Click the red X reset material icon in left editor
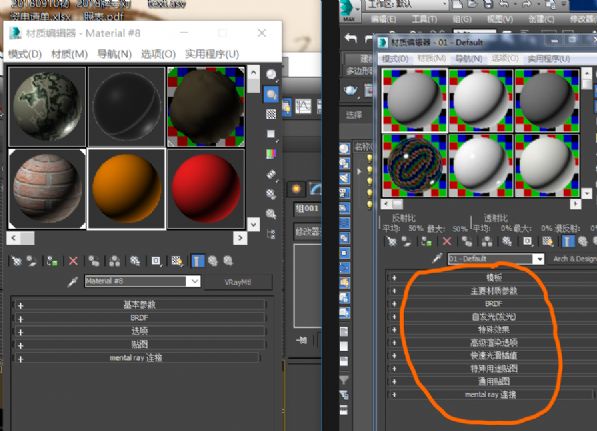 [x=73, y=261]
